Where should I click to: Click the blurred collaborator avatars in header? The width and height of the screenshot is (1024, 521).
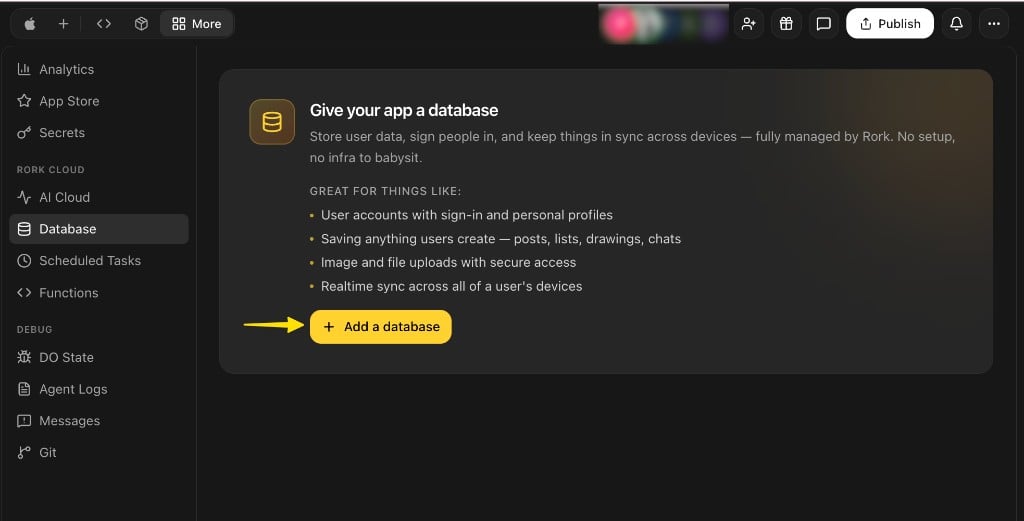coord(663,24)
